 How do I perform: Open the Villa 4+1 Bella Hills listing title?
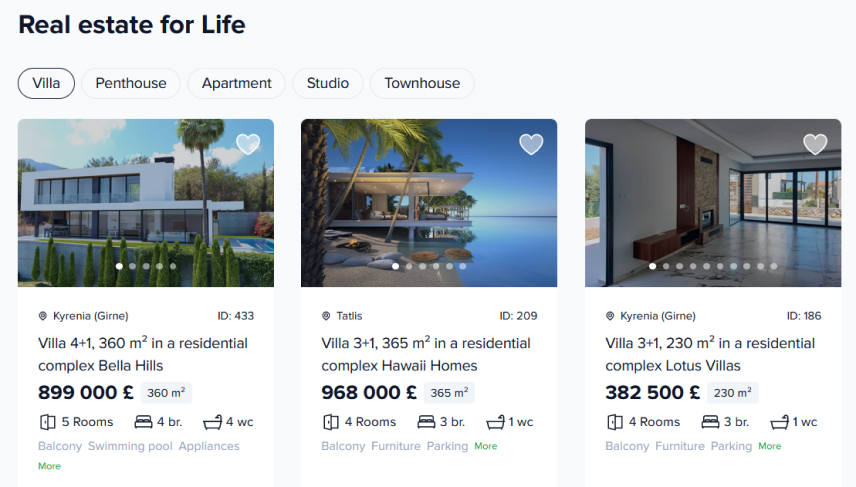click(x=143, y=354)
